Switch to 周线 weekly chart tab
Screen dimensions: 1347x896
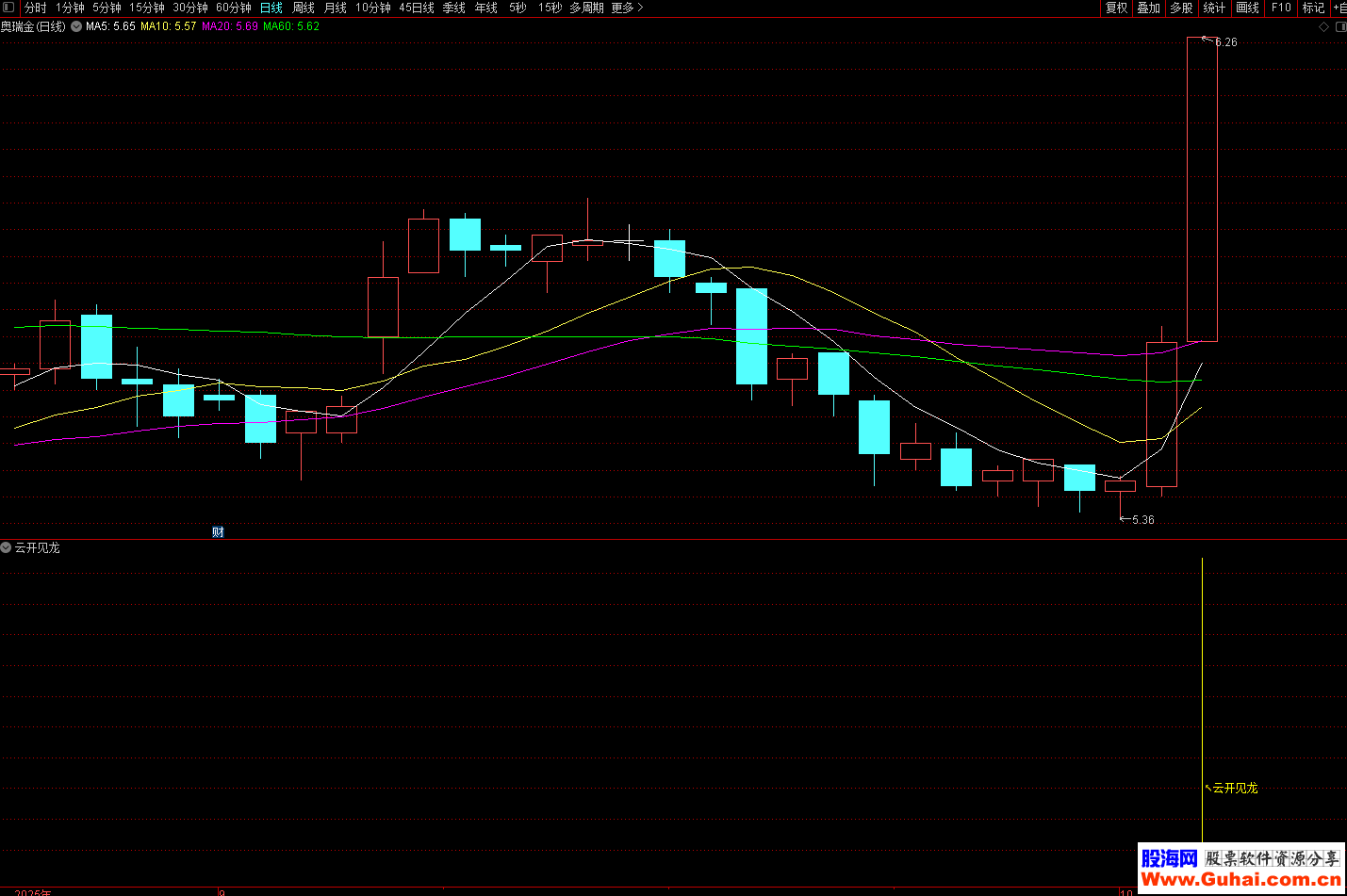[304, 8]
